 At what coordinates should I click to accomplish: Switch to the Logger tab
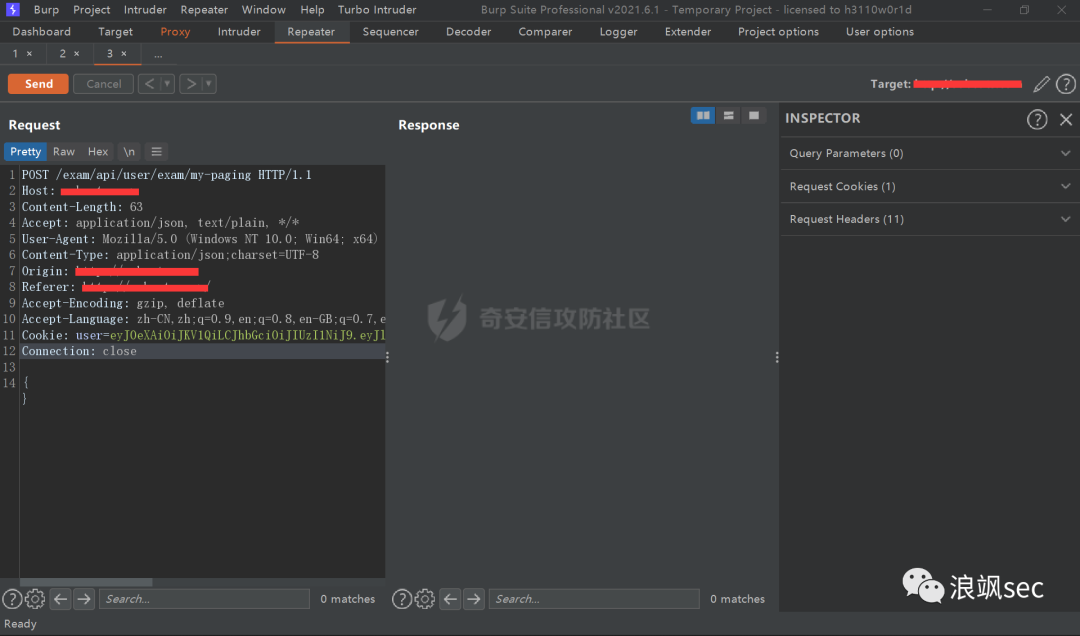point(619,32)
